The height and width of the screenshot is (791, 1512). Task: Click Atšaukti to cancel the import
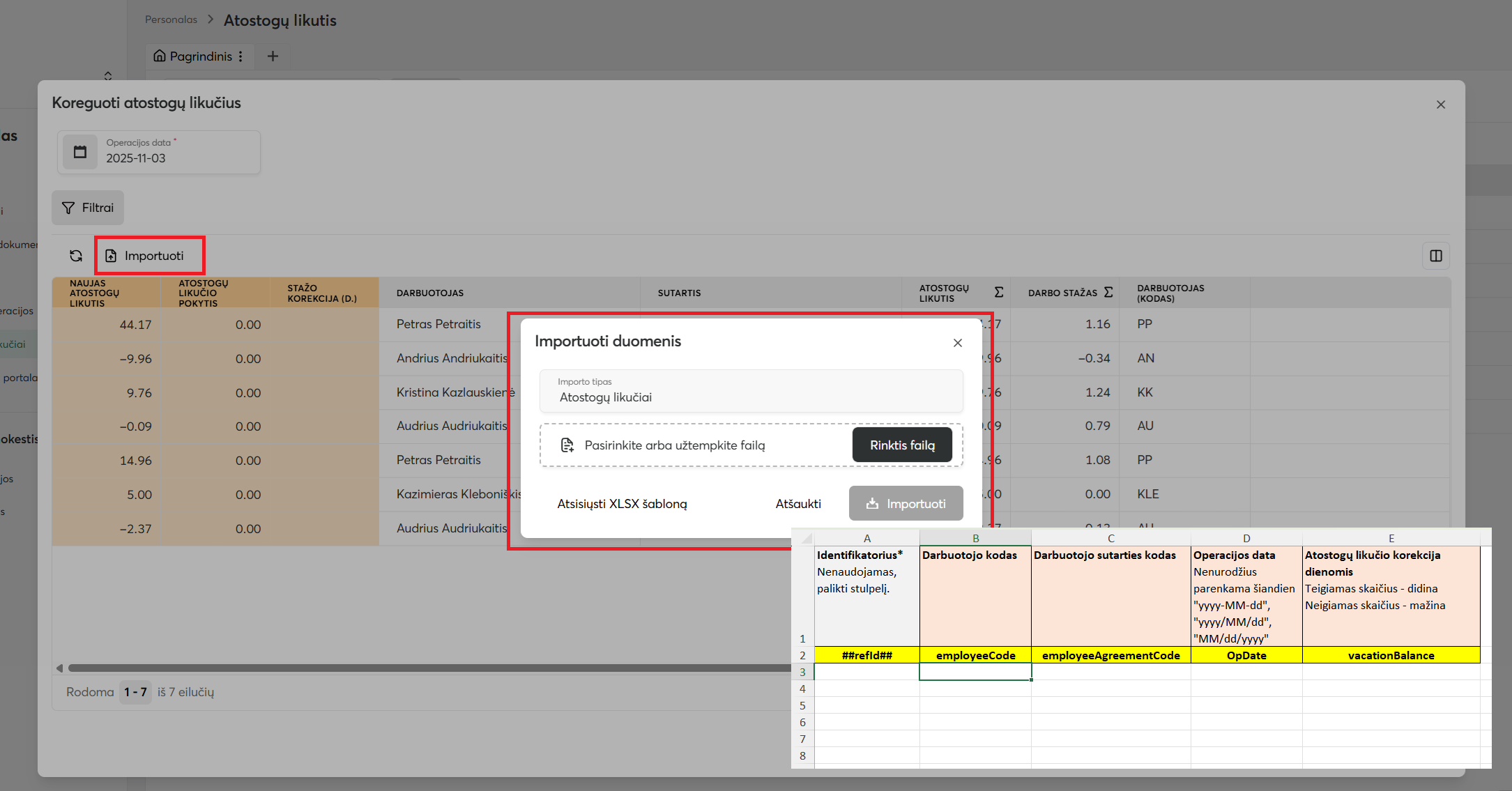click(x=797, y=504)
